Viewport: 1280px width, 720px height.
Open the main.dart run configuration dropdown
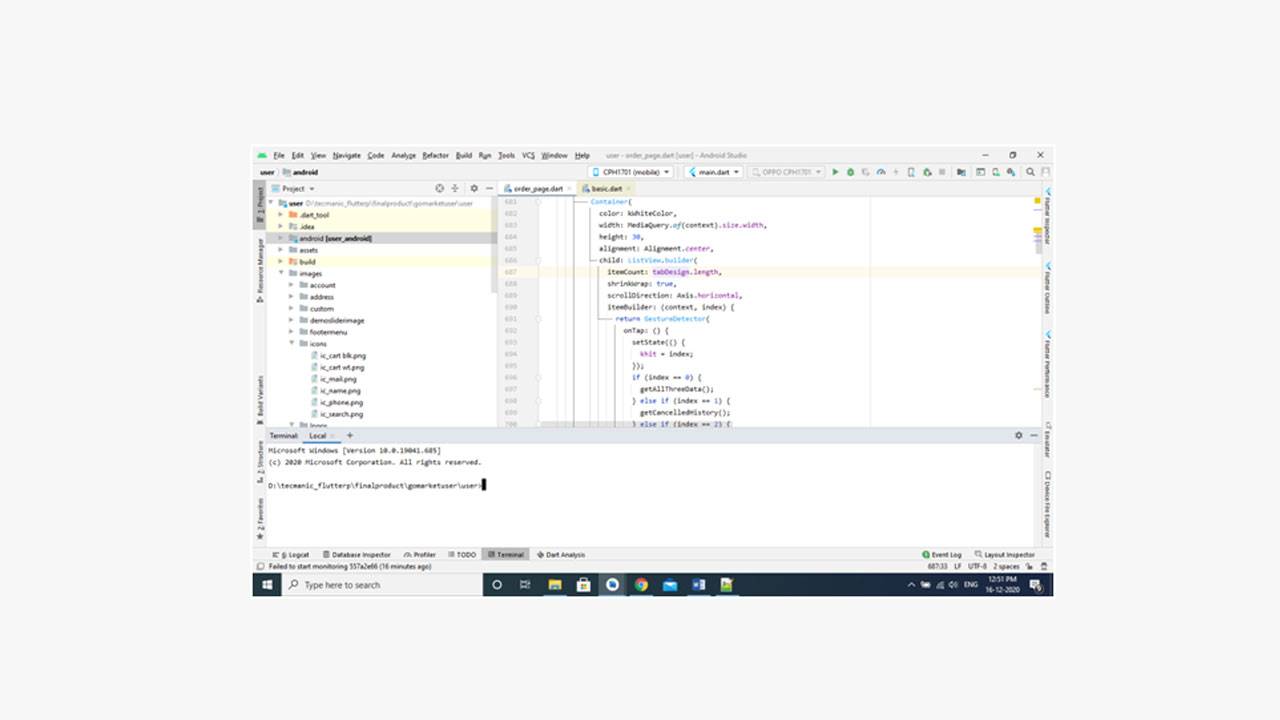(x=714, y=172)
